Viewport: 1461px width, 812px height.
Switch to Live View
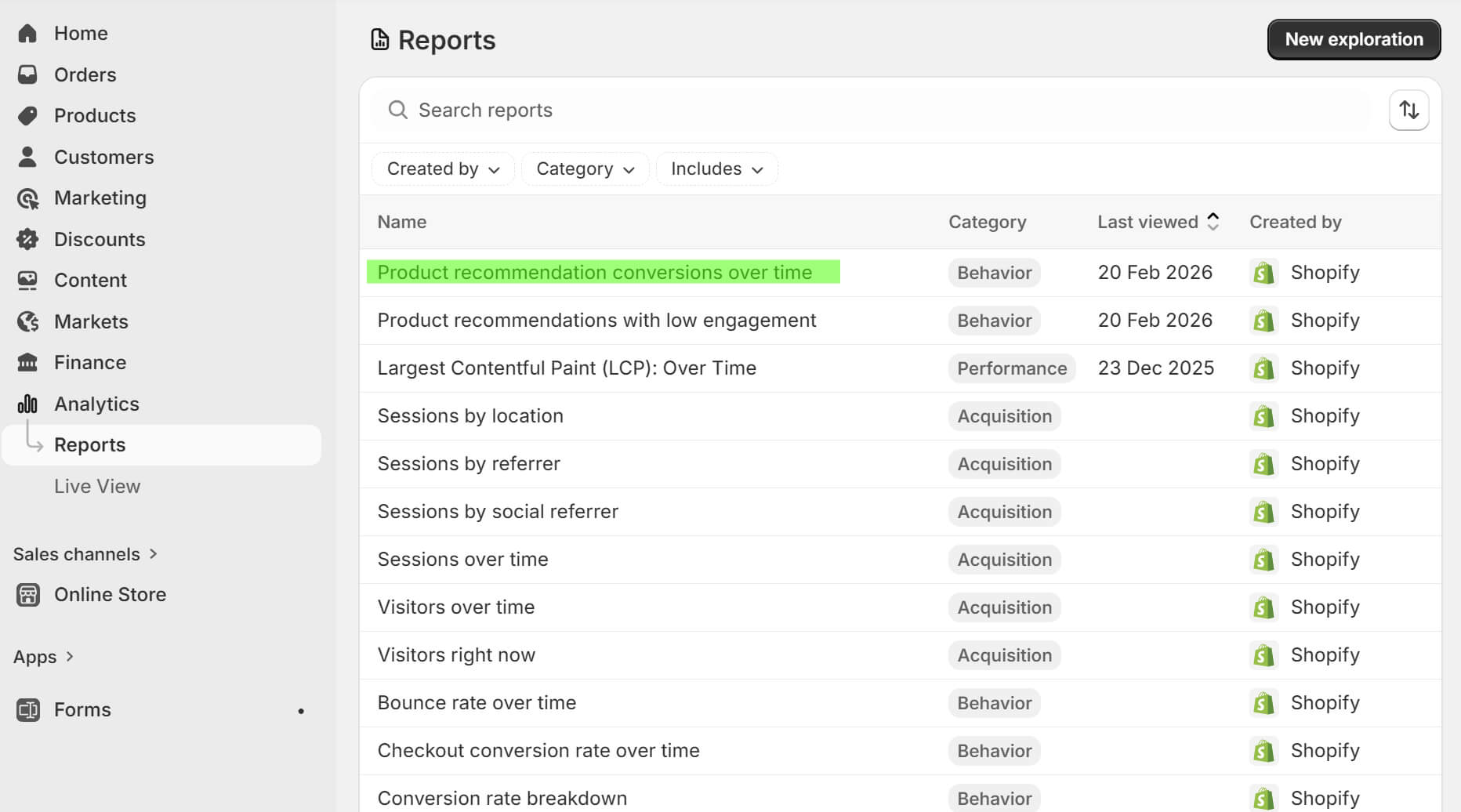pyautogui.click(x=97, y=486)
